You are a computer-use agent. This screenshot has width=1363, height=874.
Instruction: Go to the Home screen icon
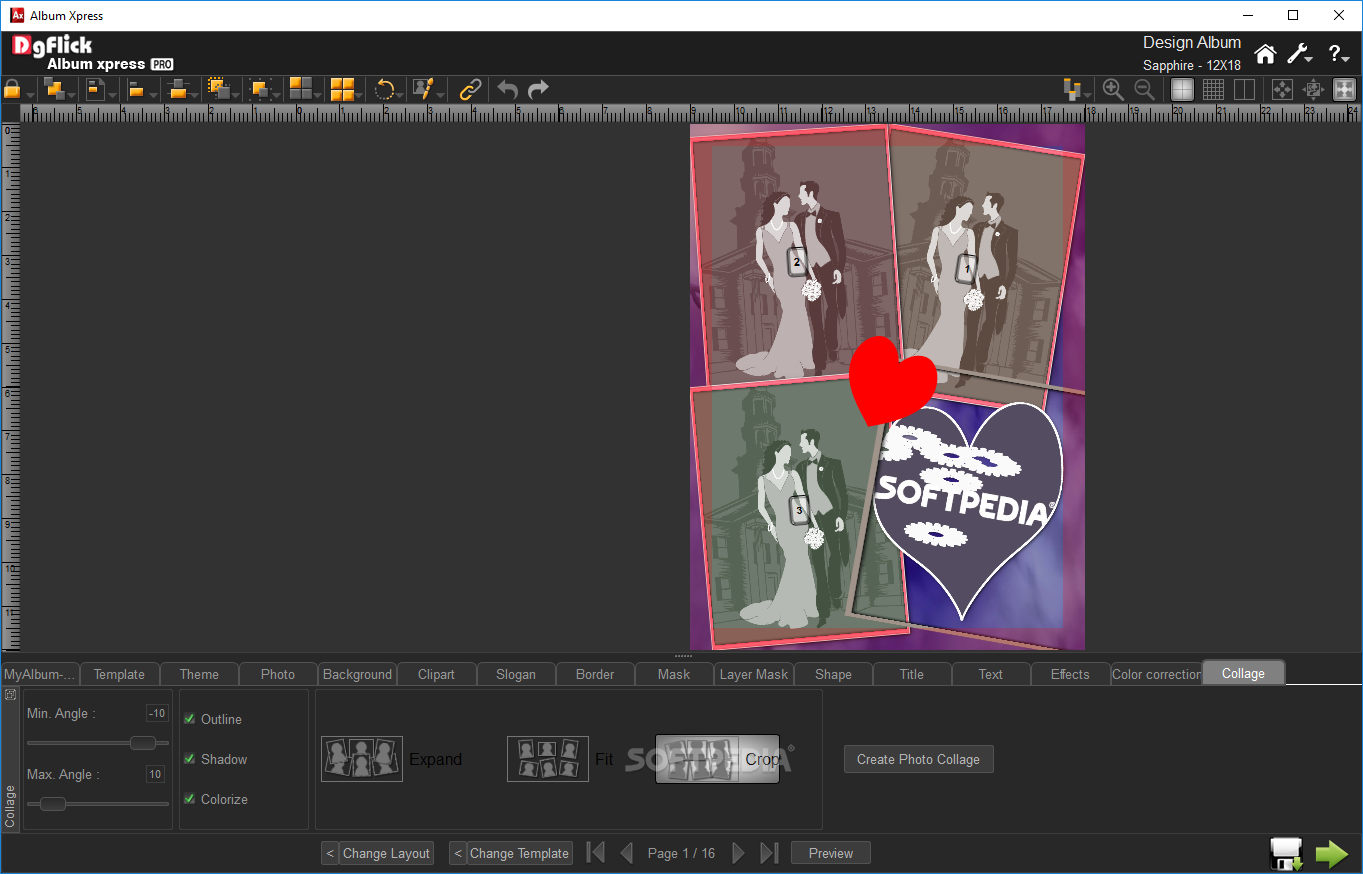[x=1266, y=54]
